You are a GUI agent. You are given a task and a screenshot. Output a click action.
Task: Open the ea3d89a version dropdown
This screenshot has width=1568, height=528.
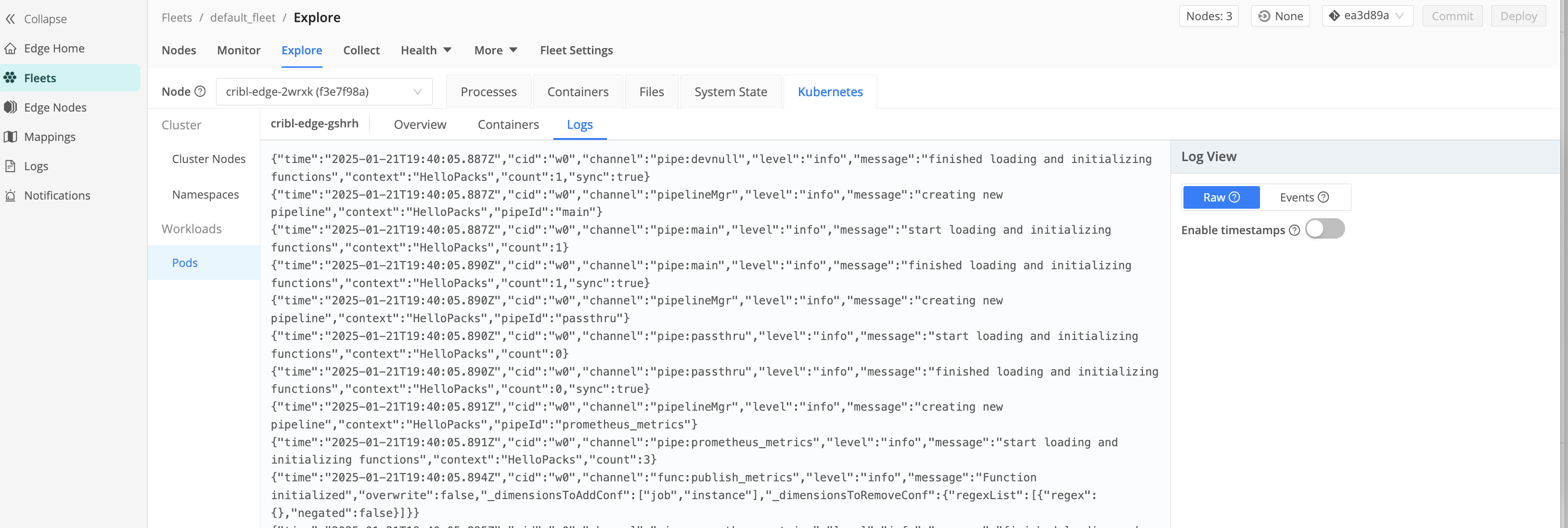(x=1366, y=16)
